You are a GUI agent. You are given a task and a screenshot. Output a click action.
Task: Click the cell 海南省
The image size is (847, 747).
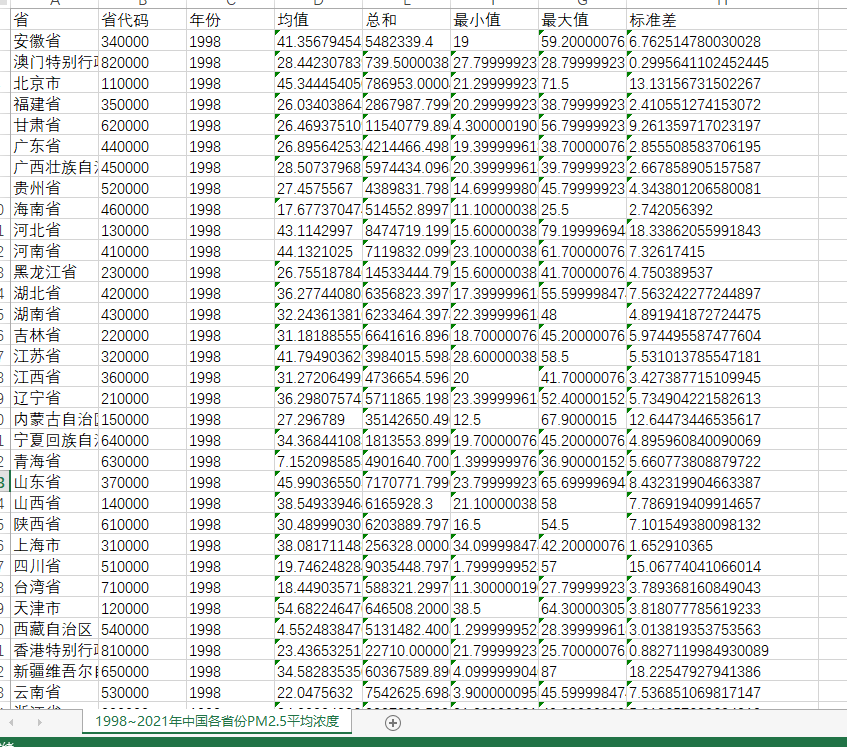pos(55,210)
